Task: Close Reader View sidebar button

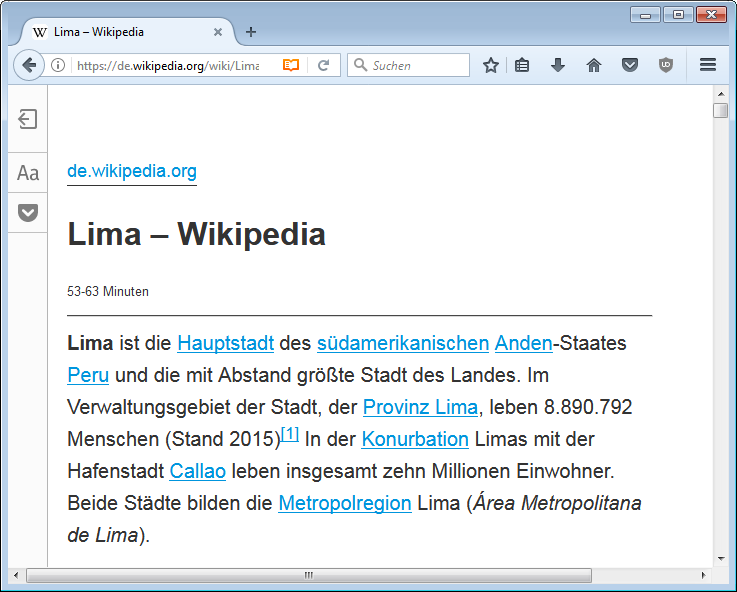Action: pyautogui.click(x=28, y=119)
